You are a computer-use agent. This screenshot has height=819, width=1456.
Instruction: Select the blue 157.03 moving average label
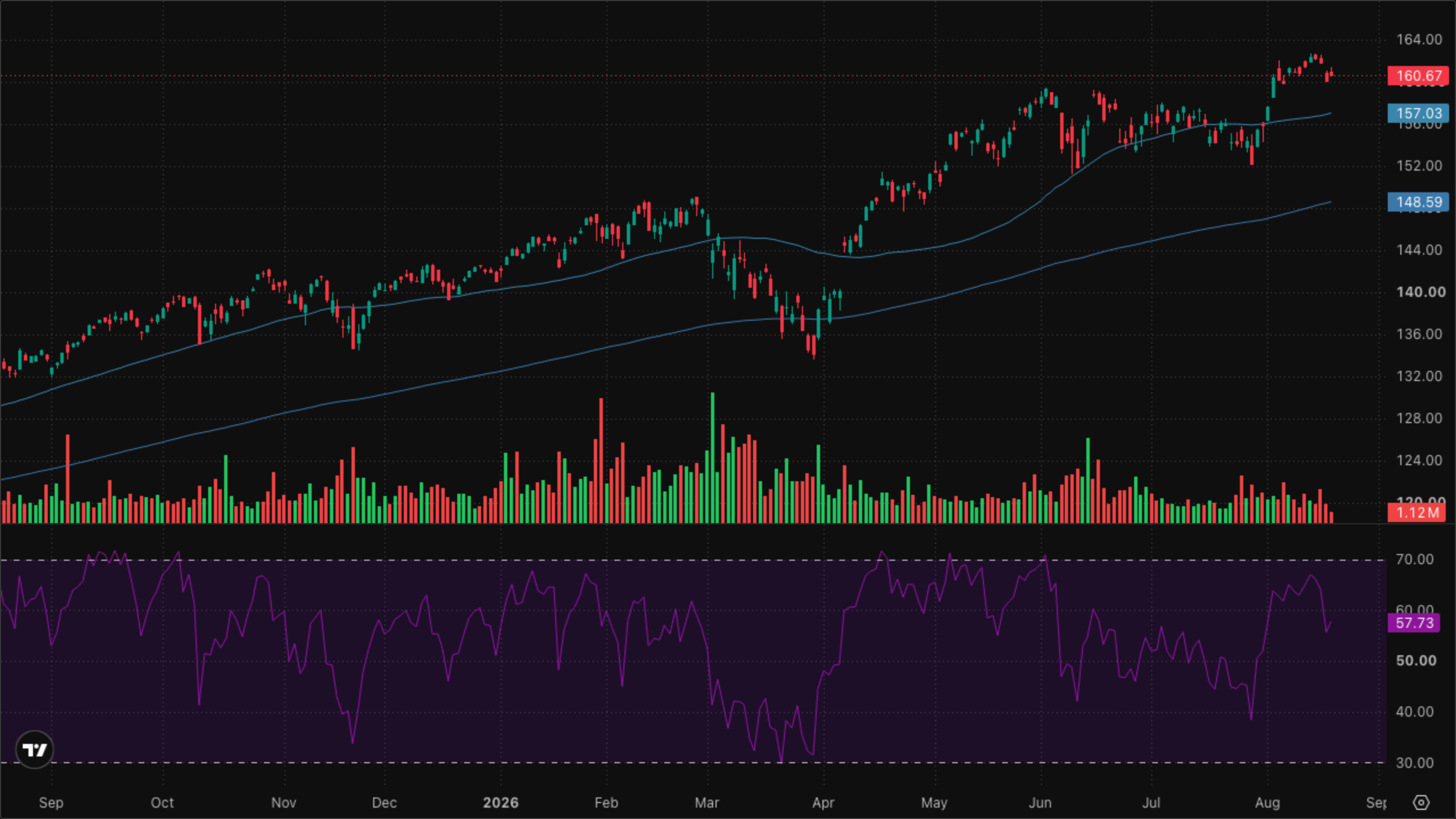1418,113
